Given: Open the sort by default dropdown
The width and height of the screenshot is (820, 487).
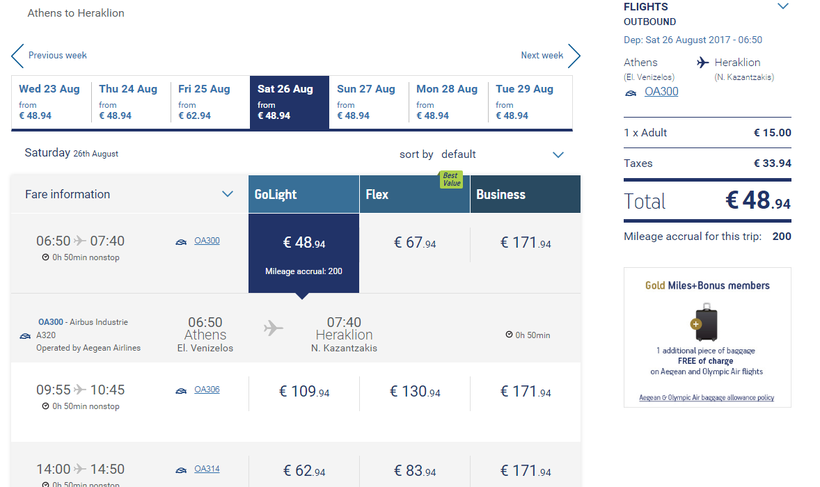Looking at the screenshot, I should (558, 155).
